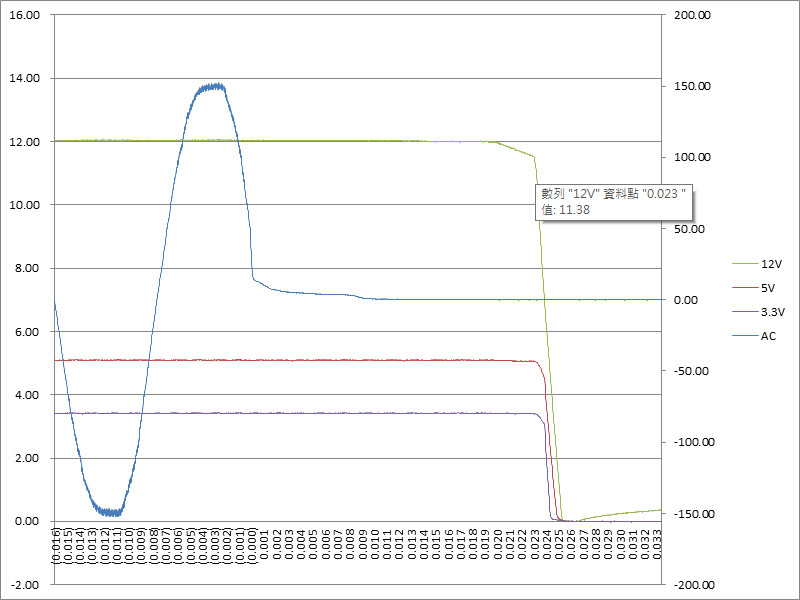Click the green 12V legend line swatch
This screenshot has height=600, width=800.
[745, 264]
